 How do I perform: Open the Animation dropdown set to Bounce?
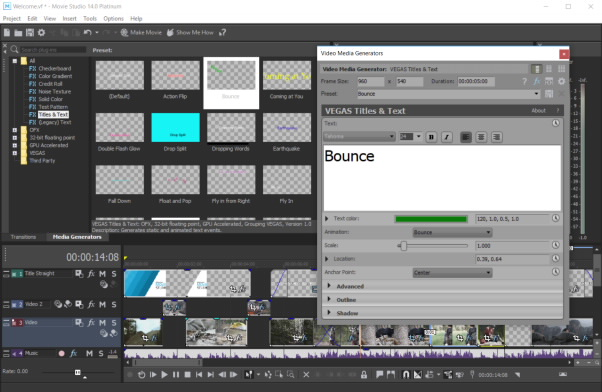(x=452, y=232)
